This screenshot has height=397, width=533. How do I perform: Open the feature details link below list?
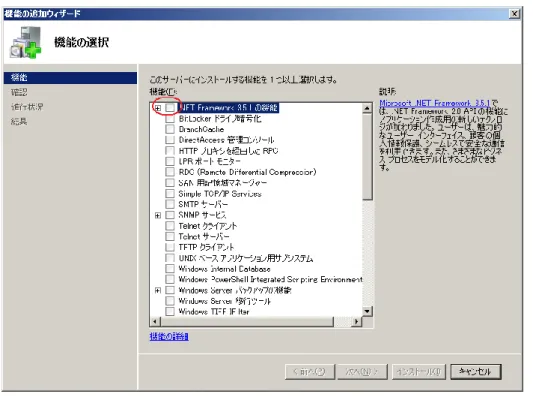coord(169,336)
